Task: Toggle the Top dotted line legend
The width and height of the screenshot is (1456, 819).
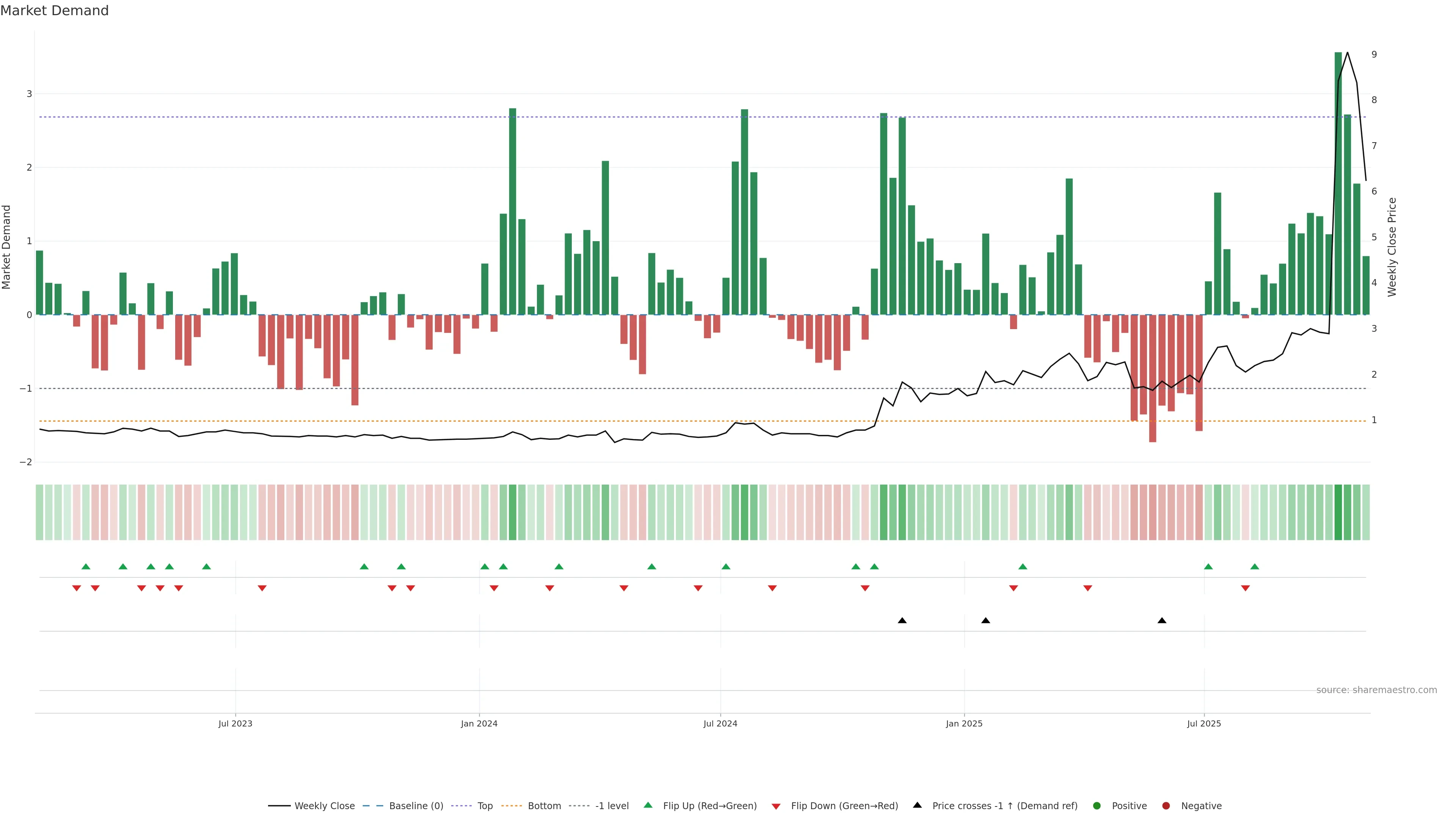Action: (x=462, y=805)
